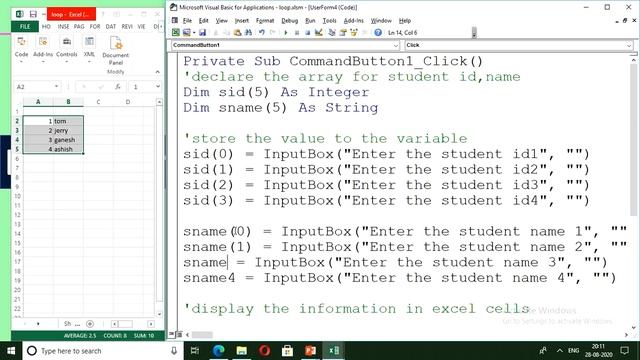The image size is (640, 360).
Task: Switch to the Excel REVIEW tab
Action: click(x=127, y=27)
